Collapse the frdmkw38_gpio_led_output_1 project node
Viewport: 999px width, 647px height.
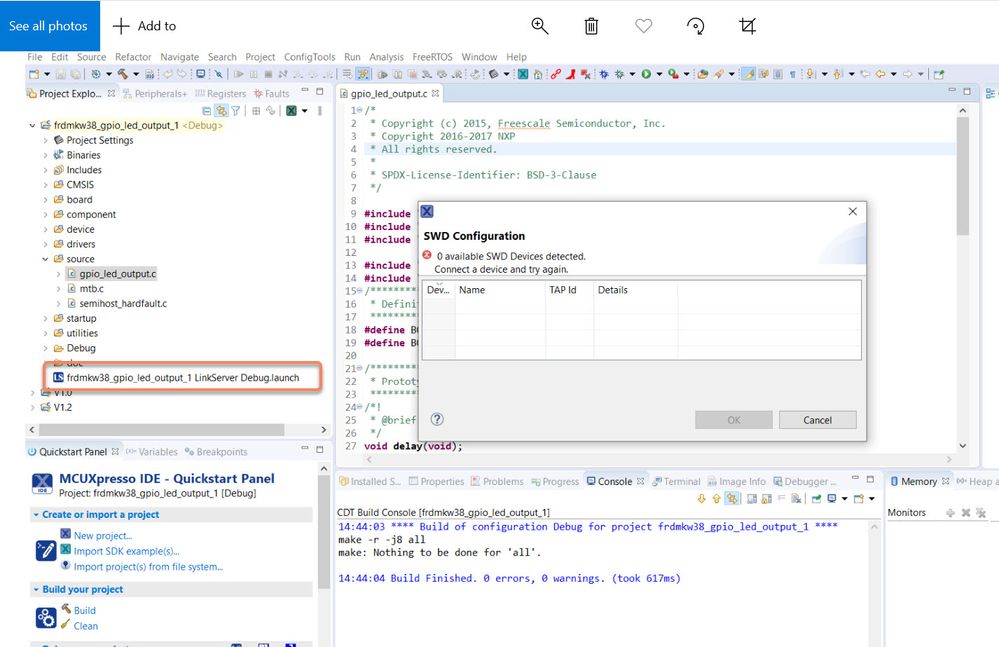click(32, 125)
